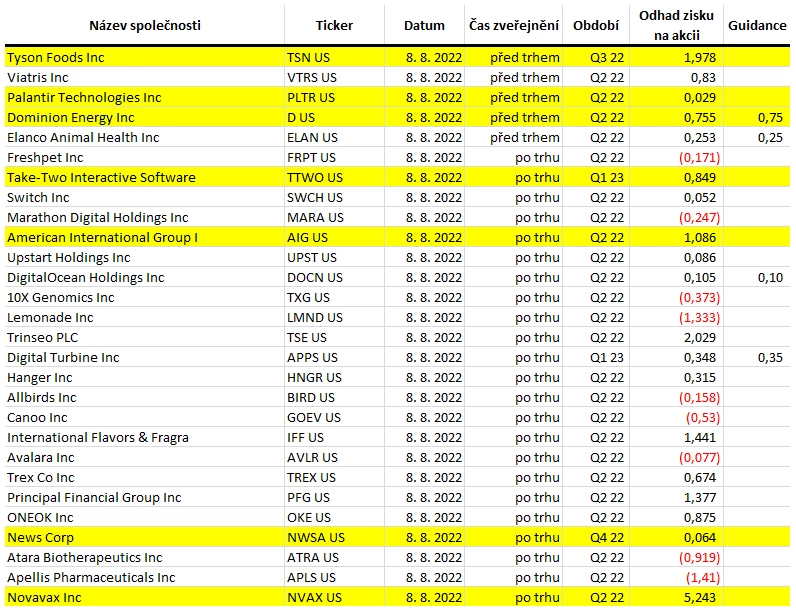Click the Období column header
Image resolution: width=796 pixels, height=612 pixels.
pos(596,25)
